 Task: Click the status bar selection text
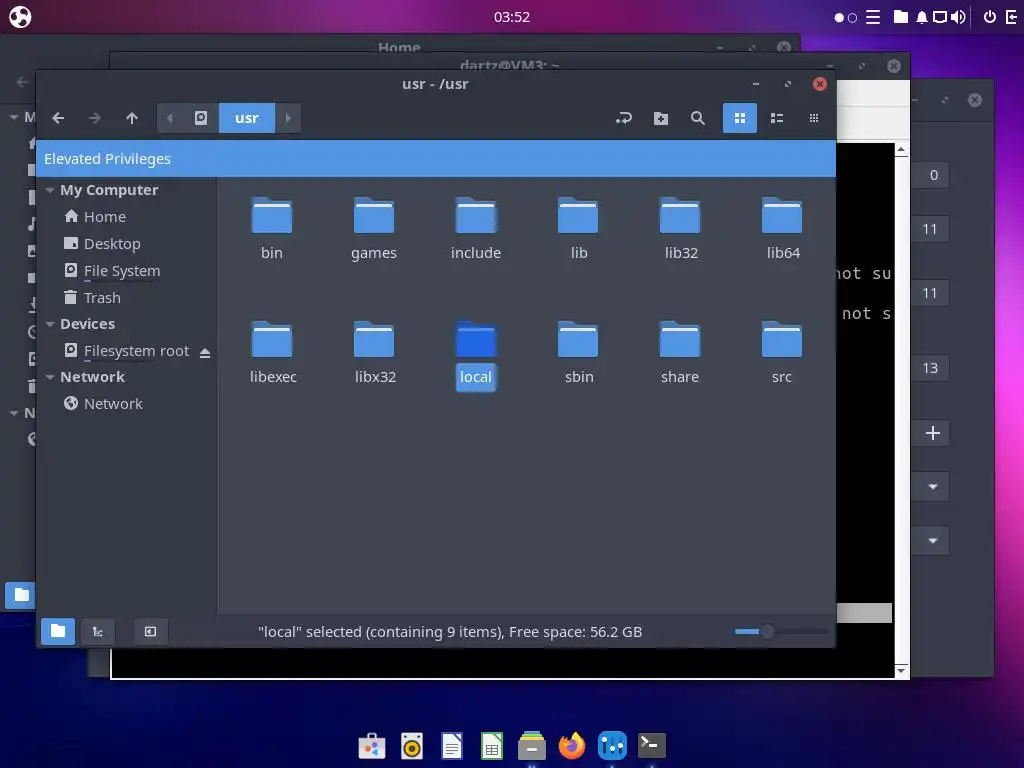pos(450,632)
